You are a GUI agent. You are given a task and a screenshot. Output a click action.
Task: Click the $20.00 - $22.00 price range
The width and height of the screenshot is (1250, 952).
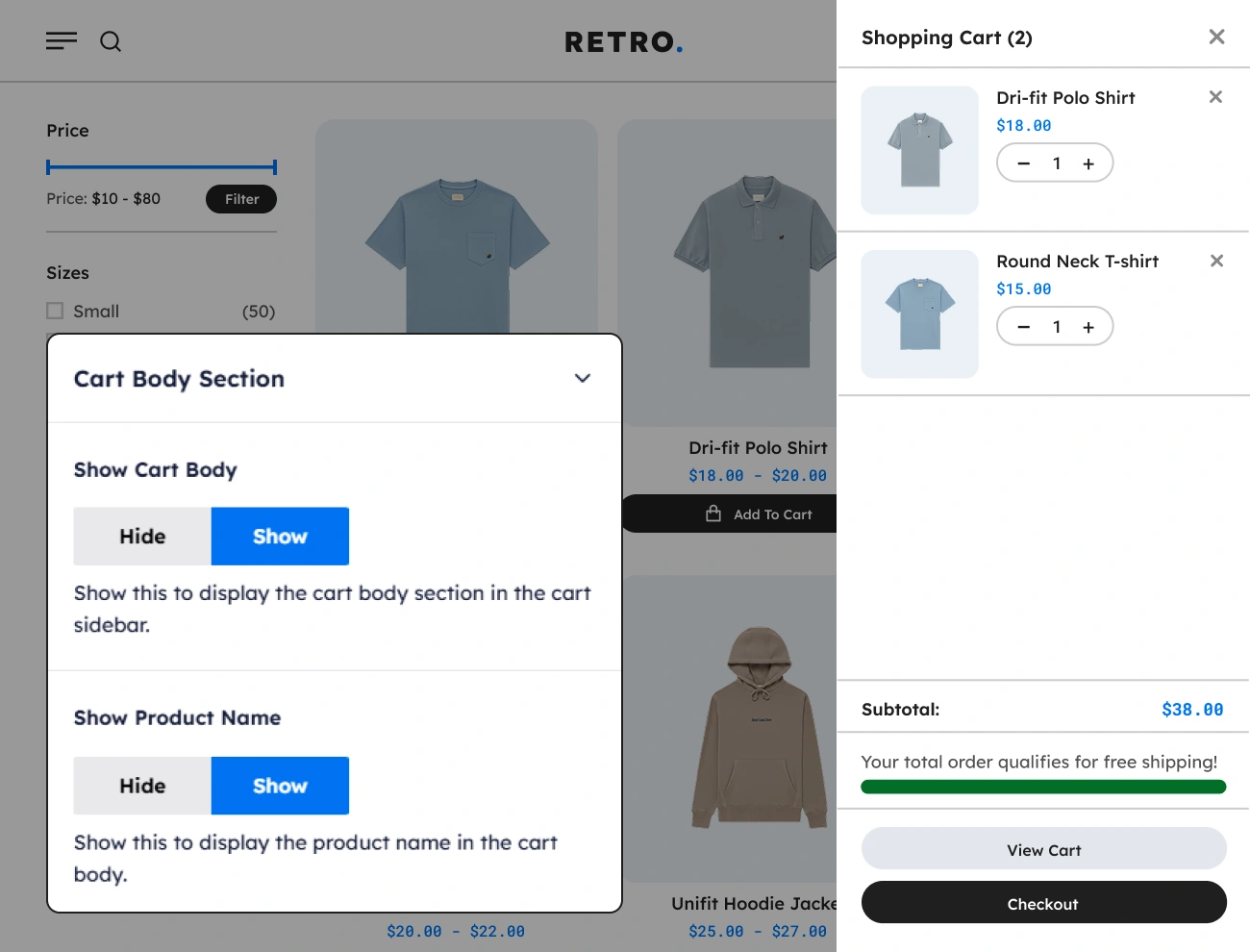click(456, 931)
